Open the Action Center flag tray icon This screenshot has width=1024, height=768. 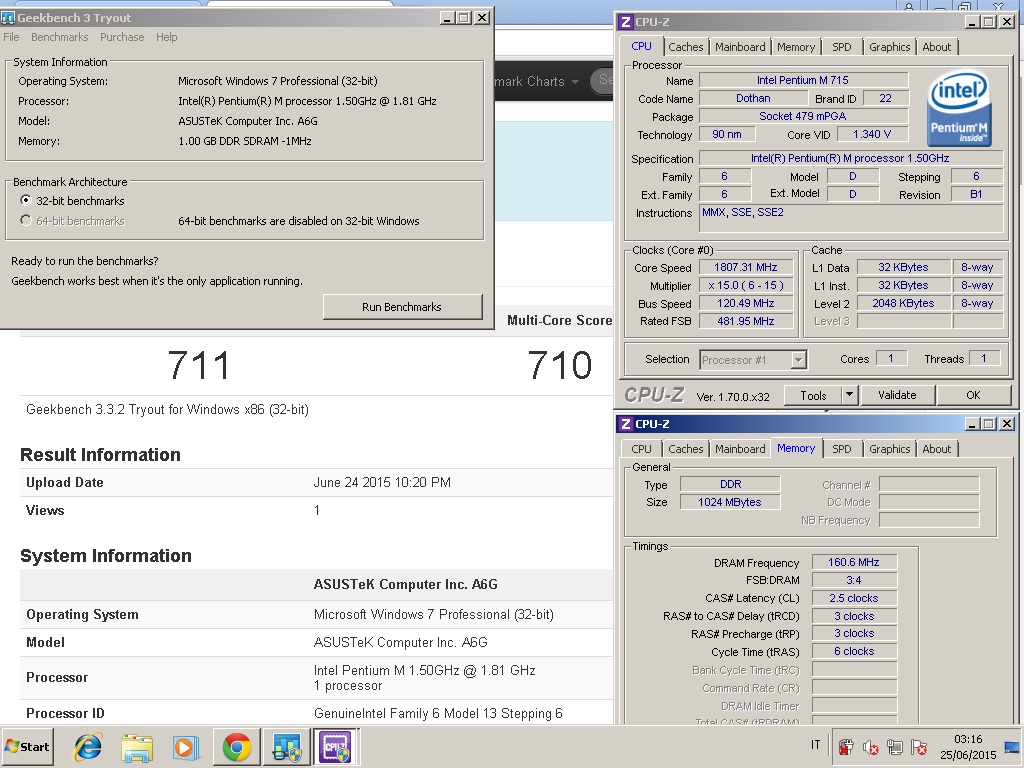(x=919, y=746)
